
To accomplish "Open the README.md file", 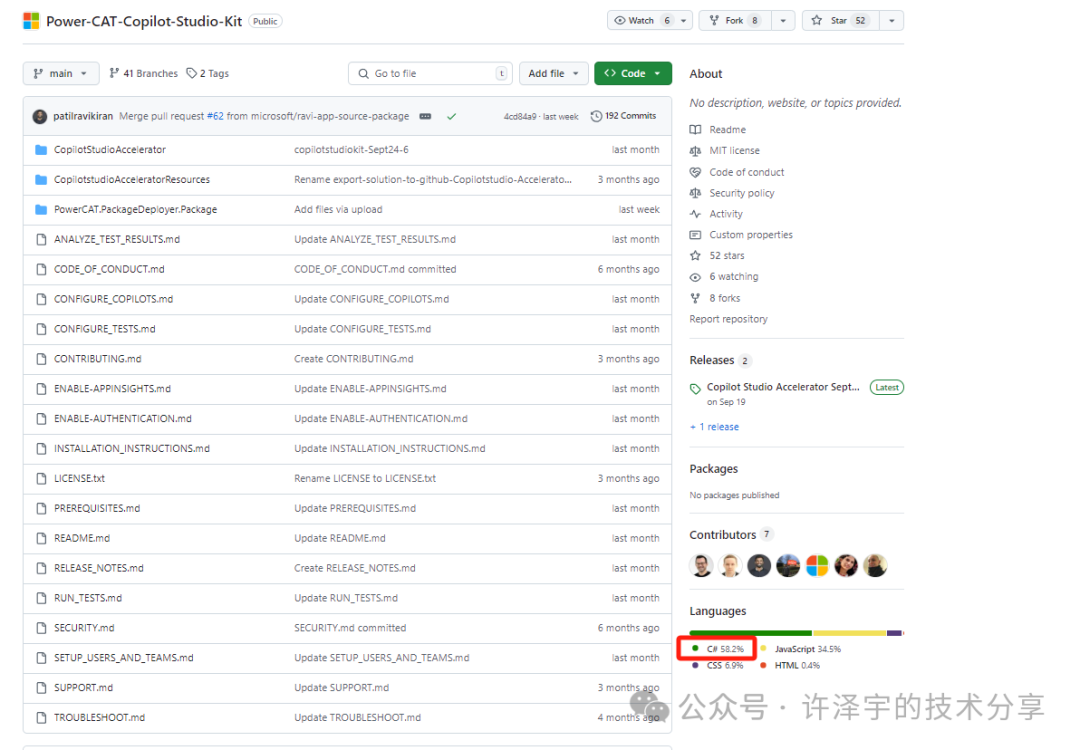I will pos(82,538).
